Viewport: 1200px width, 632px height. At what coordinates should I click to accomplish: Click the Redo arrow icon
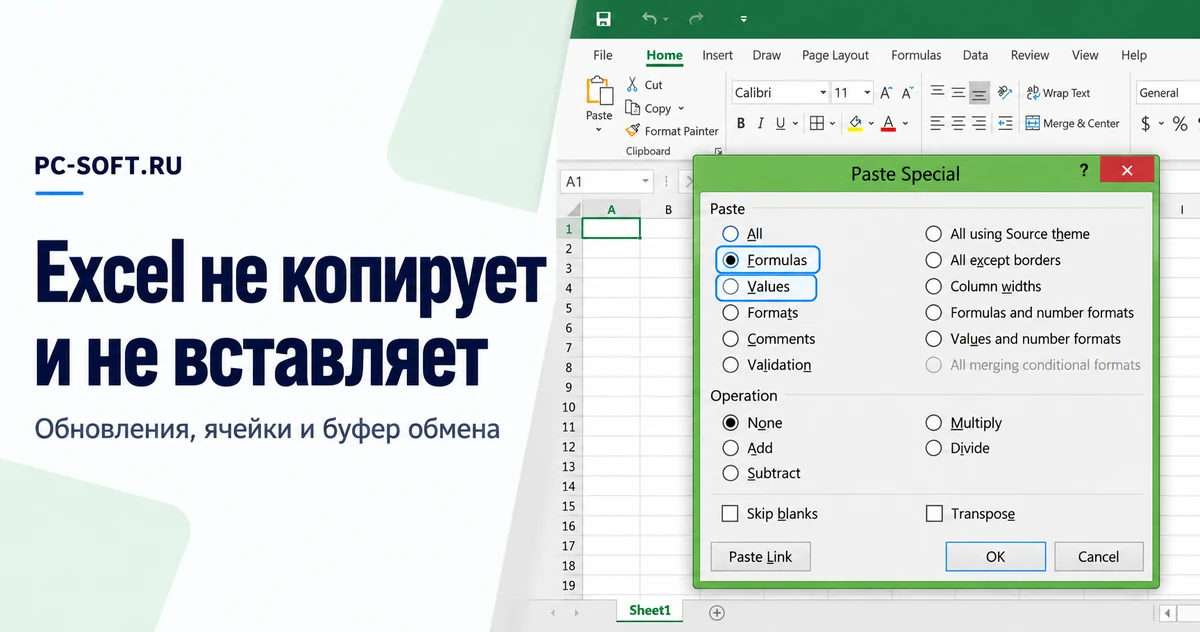pyautogui.click(x=696, y=19)
